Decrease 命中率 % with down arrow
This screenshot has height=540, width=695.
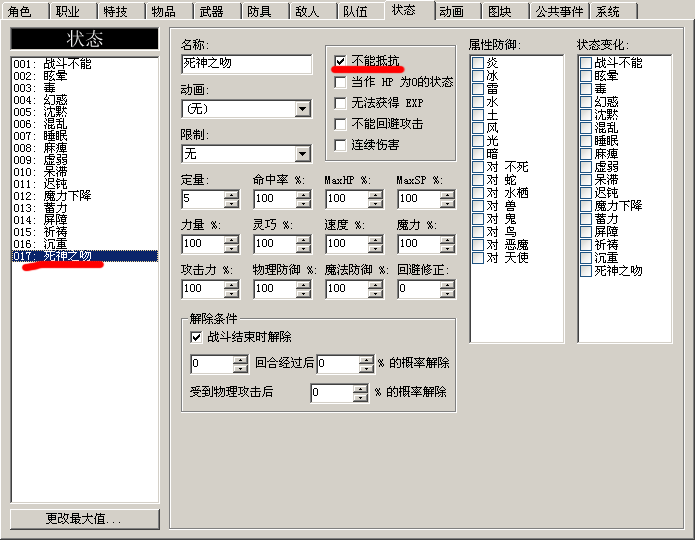(303, 203)
